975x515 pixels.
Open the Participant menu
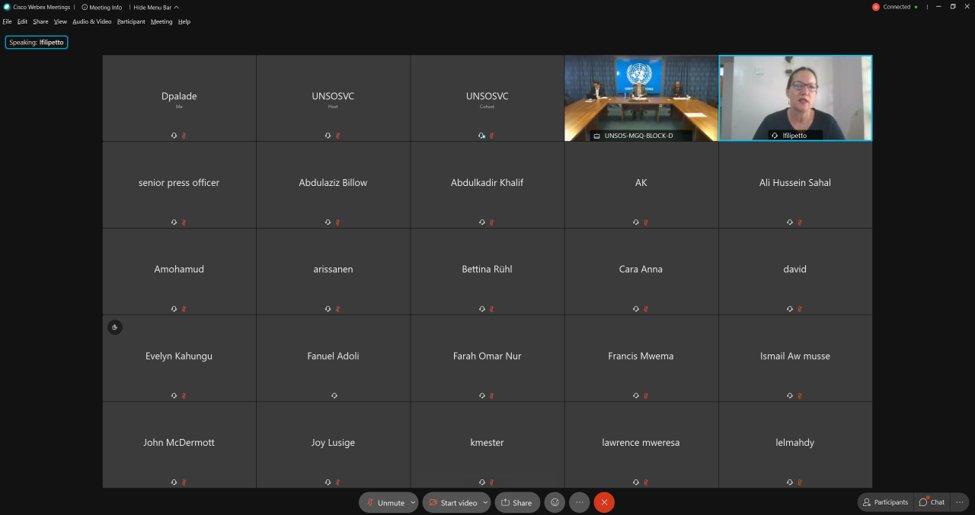130,21
